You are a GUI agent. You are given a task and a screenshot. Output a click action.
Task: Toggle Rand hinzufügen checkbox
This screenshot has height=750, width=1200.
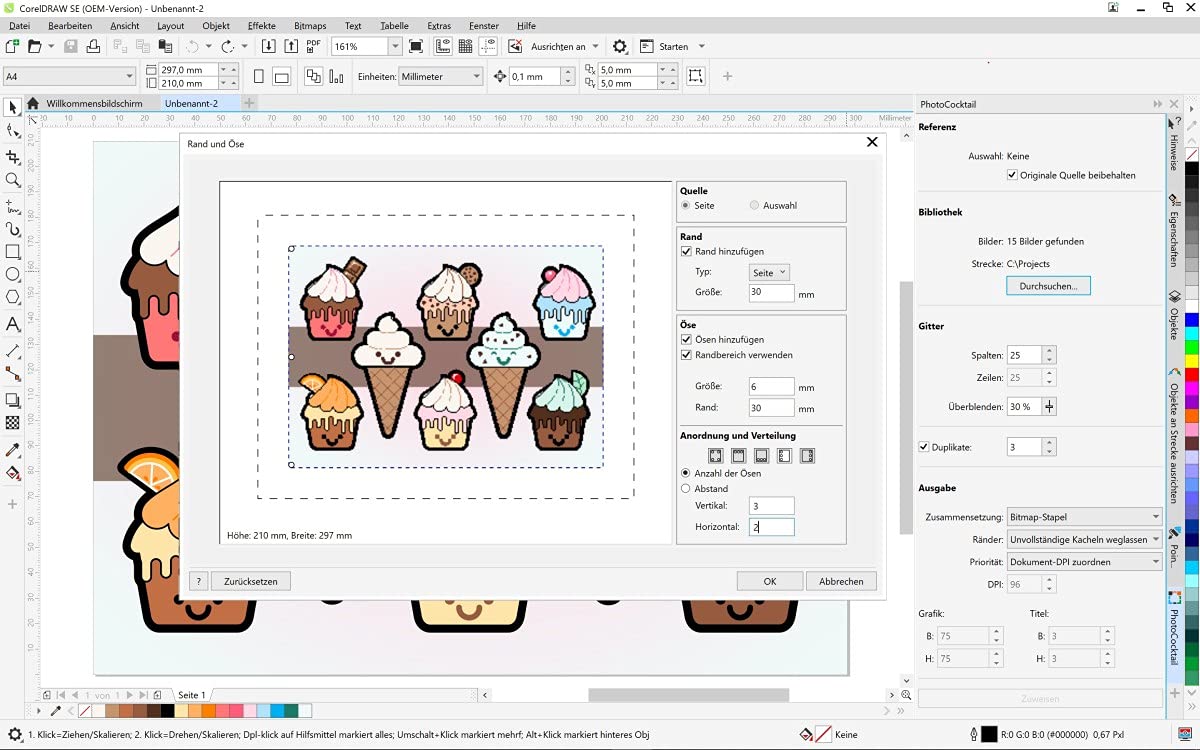[686, 252]
